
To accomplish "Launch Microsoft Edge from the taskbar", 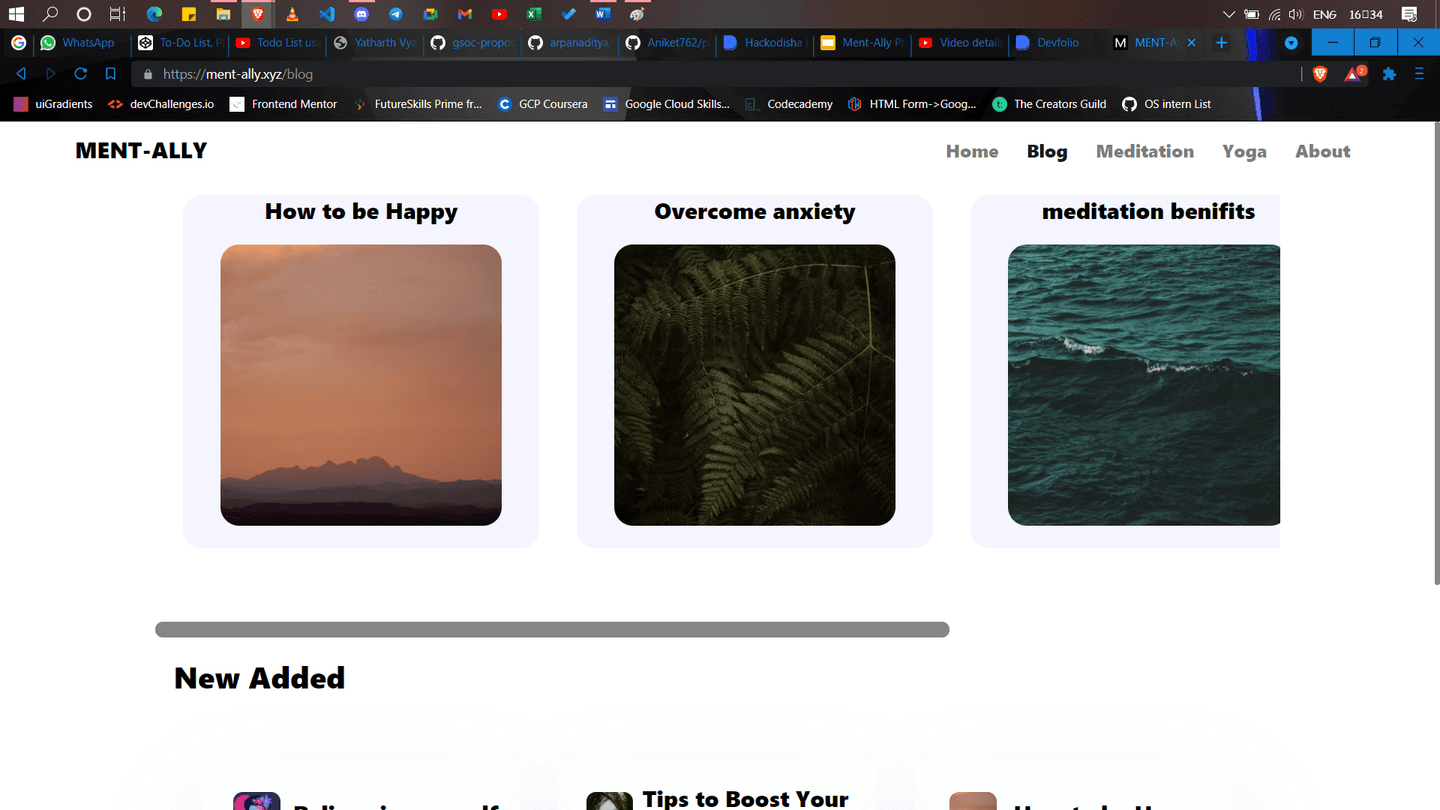I will pyautogui.click(x=154, y=14).
